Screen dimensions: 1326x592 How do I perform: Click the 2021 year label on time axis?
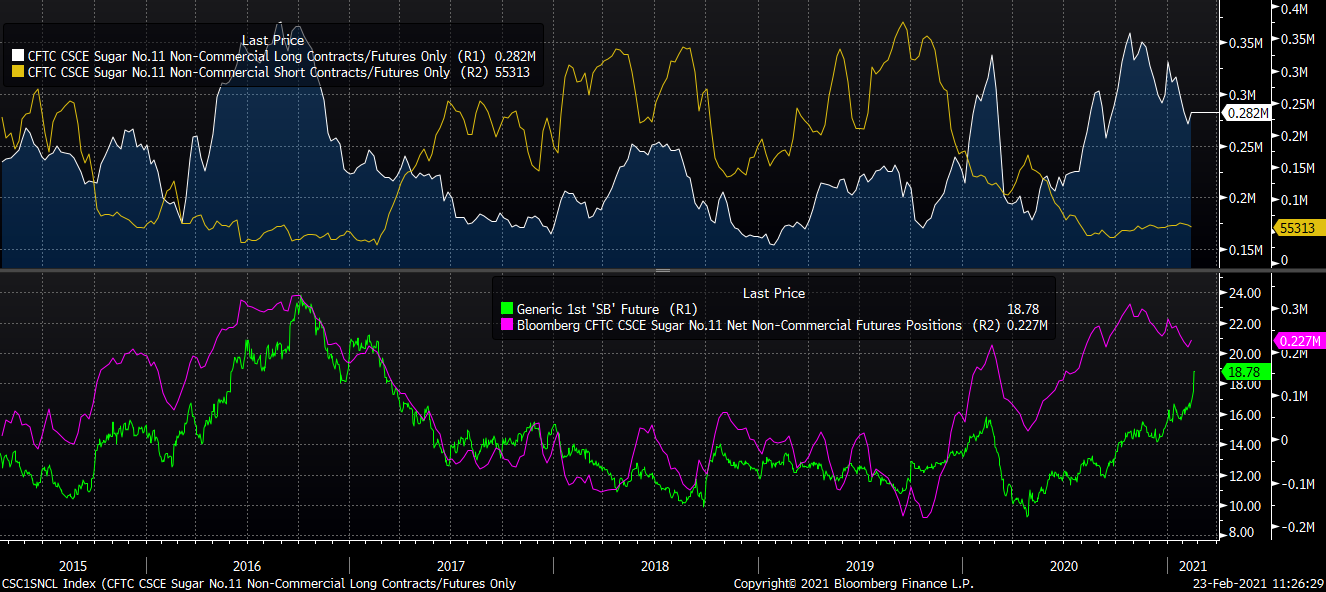tap(1191, 565)
